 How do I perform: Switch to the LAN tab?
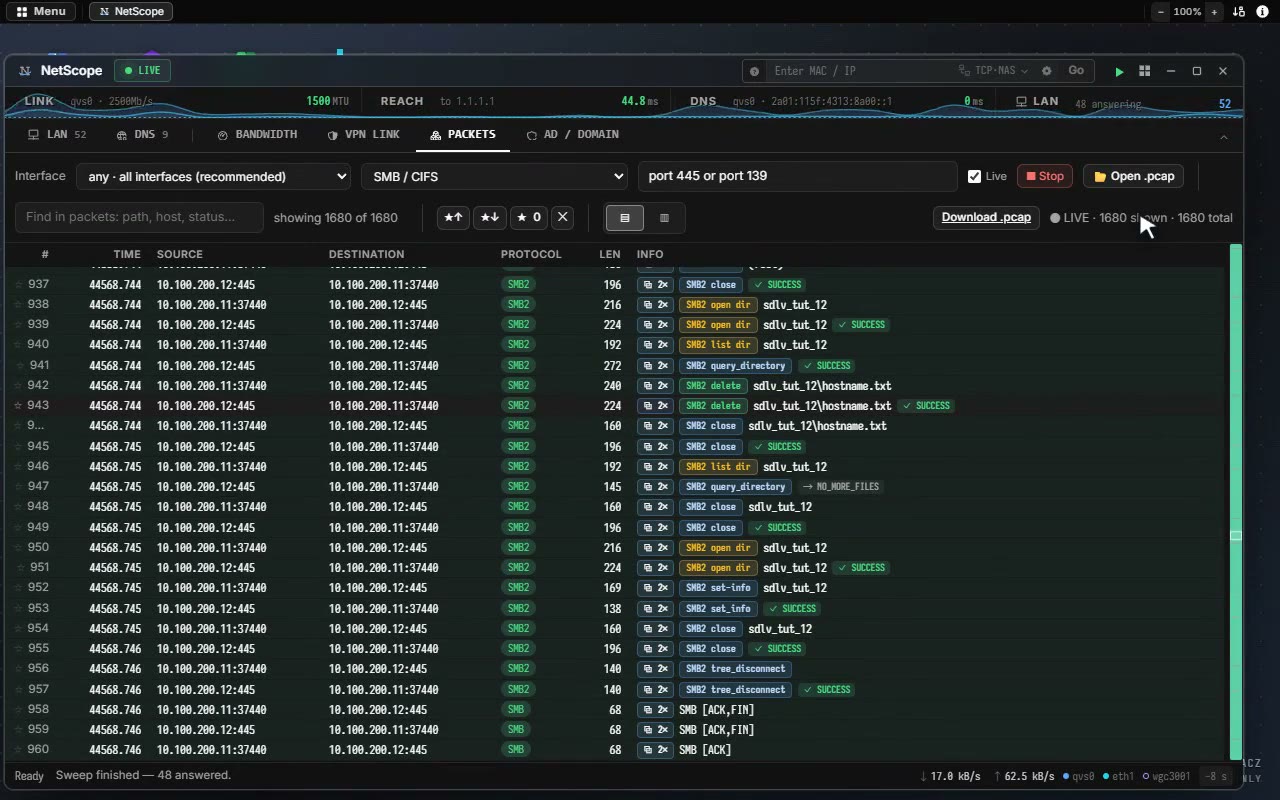pyautogui.click(x=57, y=134)
